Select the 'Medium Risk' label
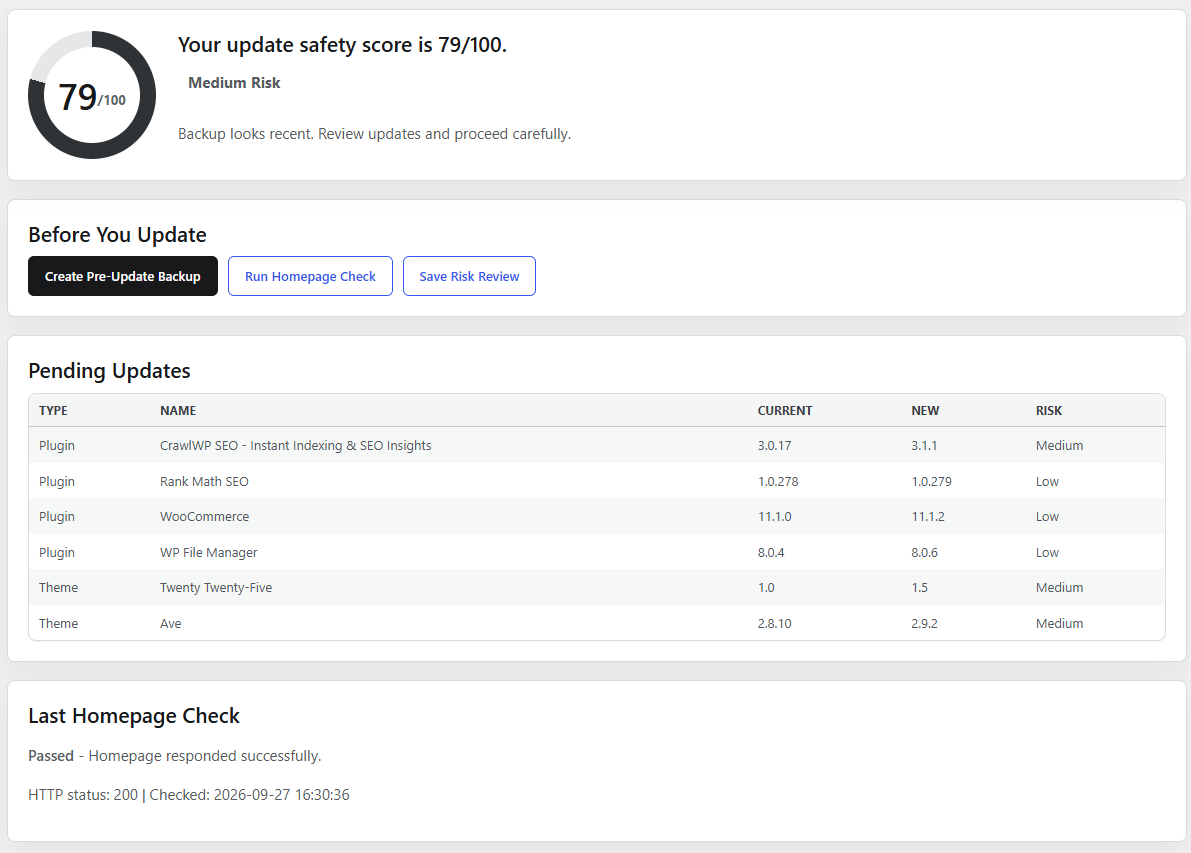This screenshot has height=853, width=1191. coord(234,83)
